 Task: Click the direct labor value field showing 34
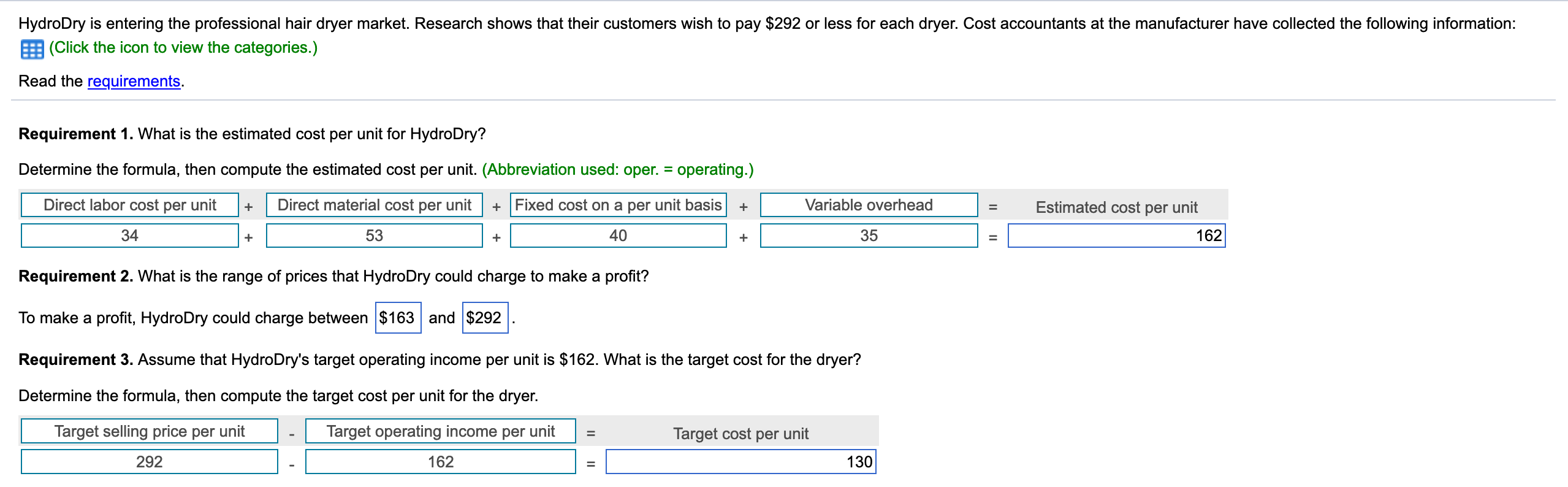[x=130, y=236]
